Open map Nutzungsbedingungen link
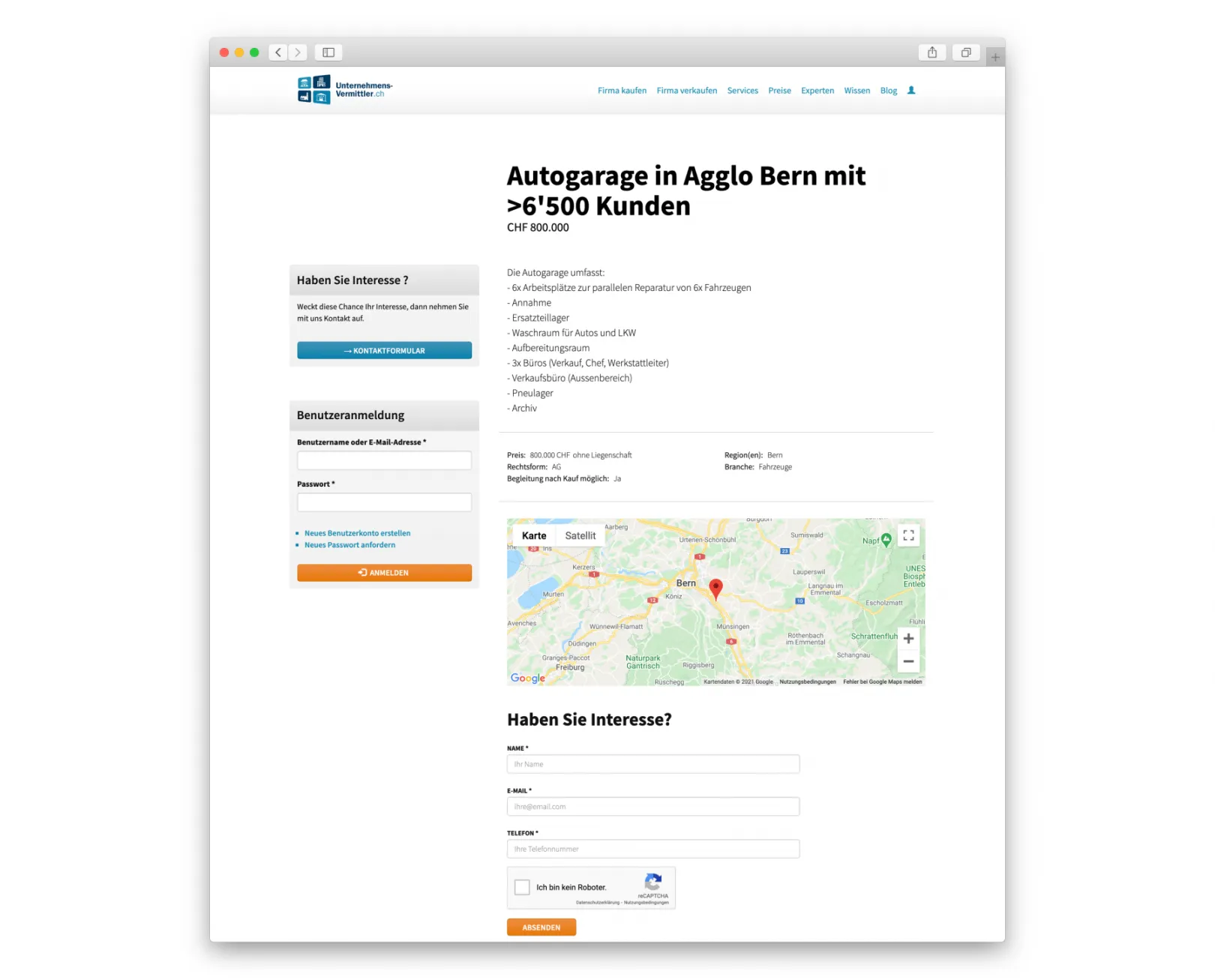Screen dimensions: 1215x980 point(808,682)
